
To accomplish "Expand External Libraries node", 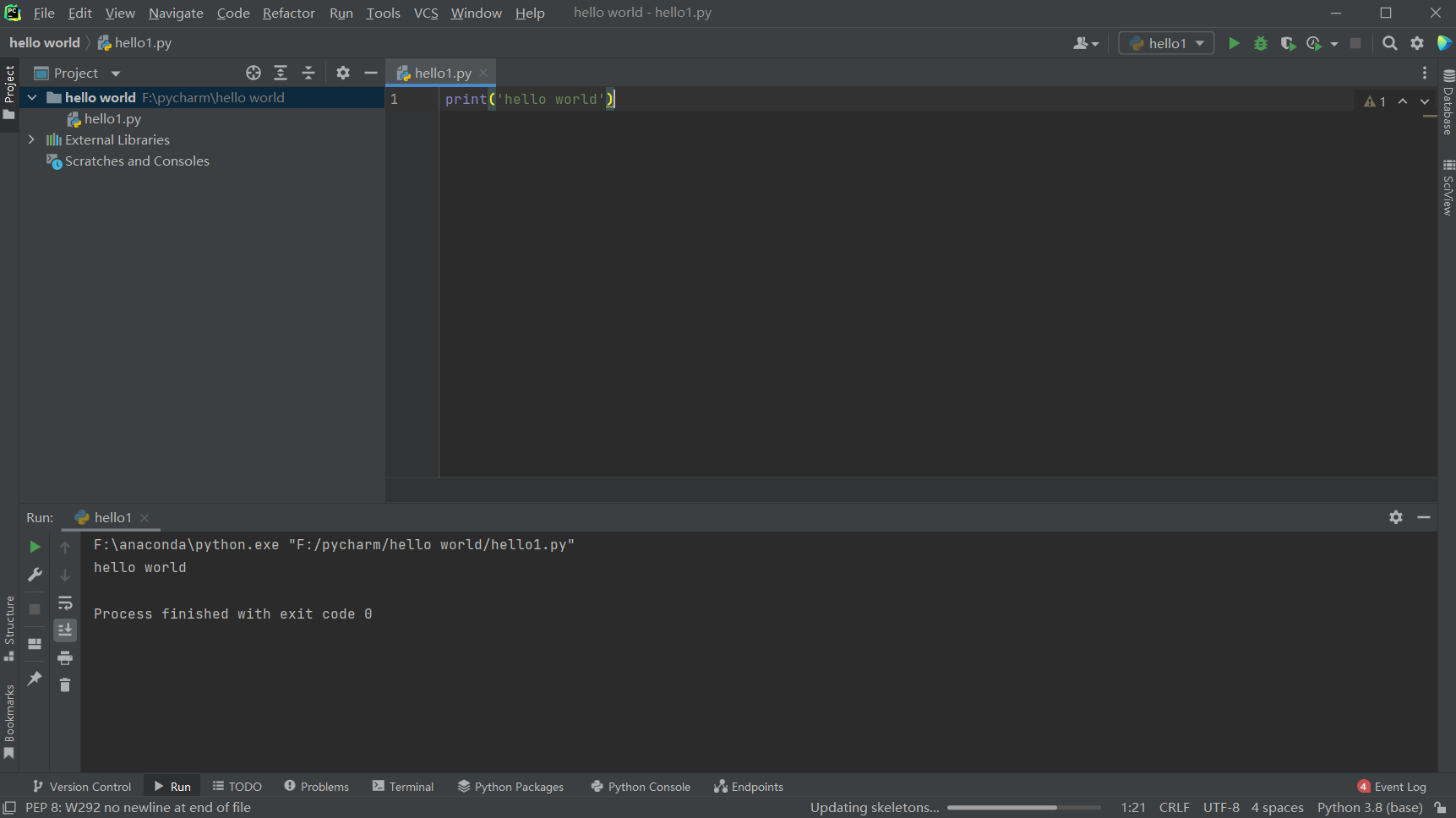I will point(32,139).
